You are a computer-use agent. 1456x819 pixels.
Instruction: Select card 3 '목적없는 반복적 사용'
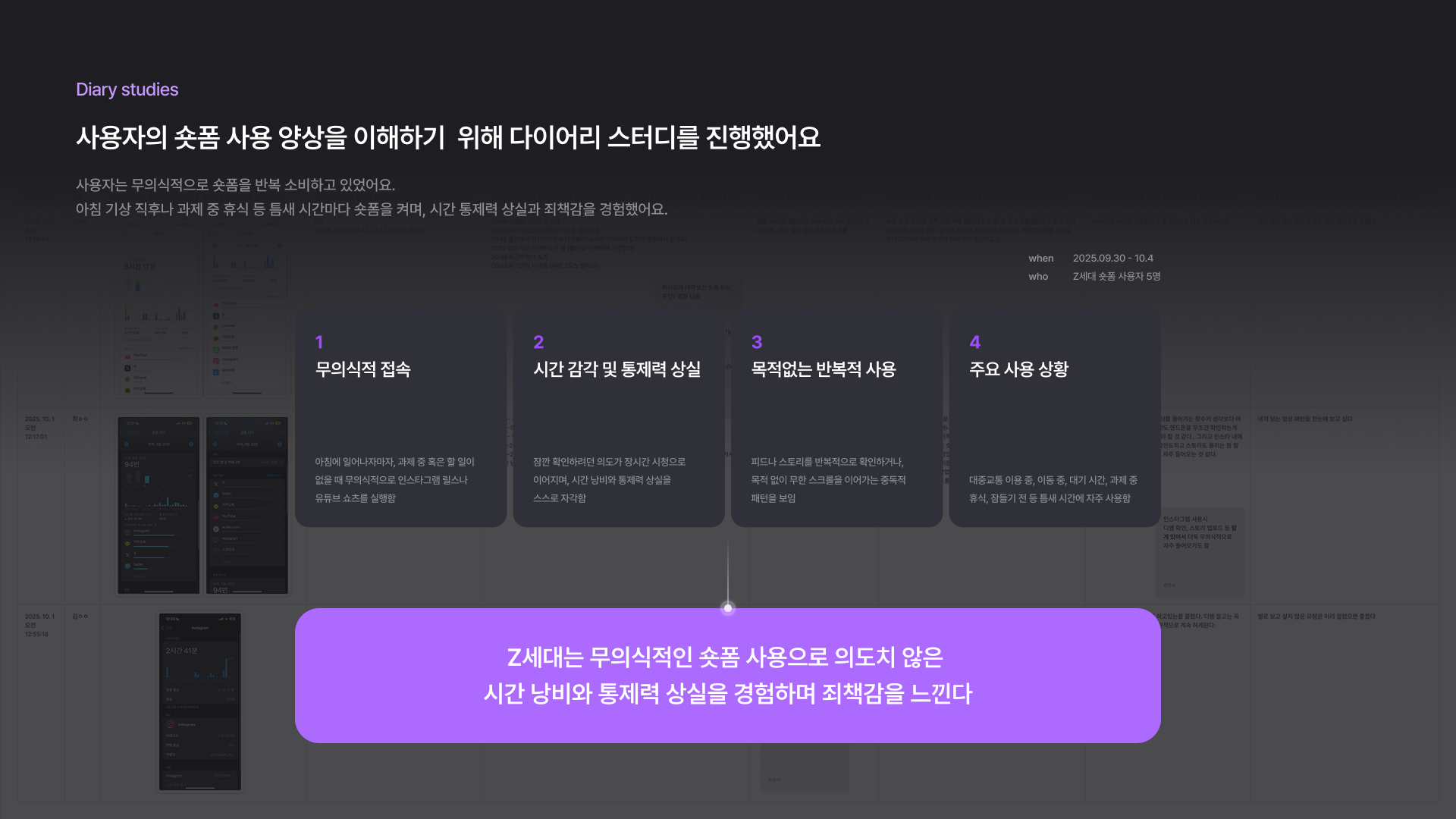click(x=836, y=418)
